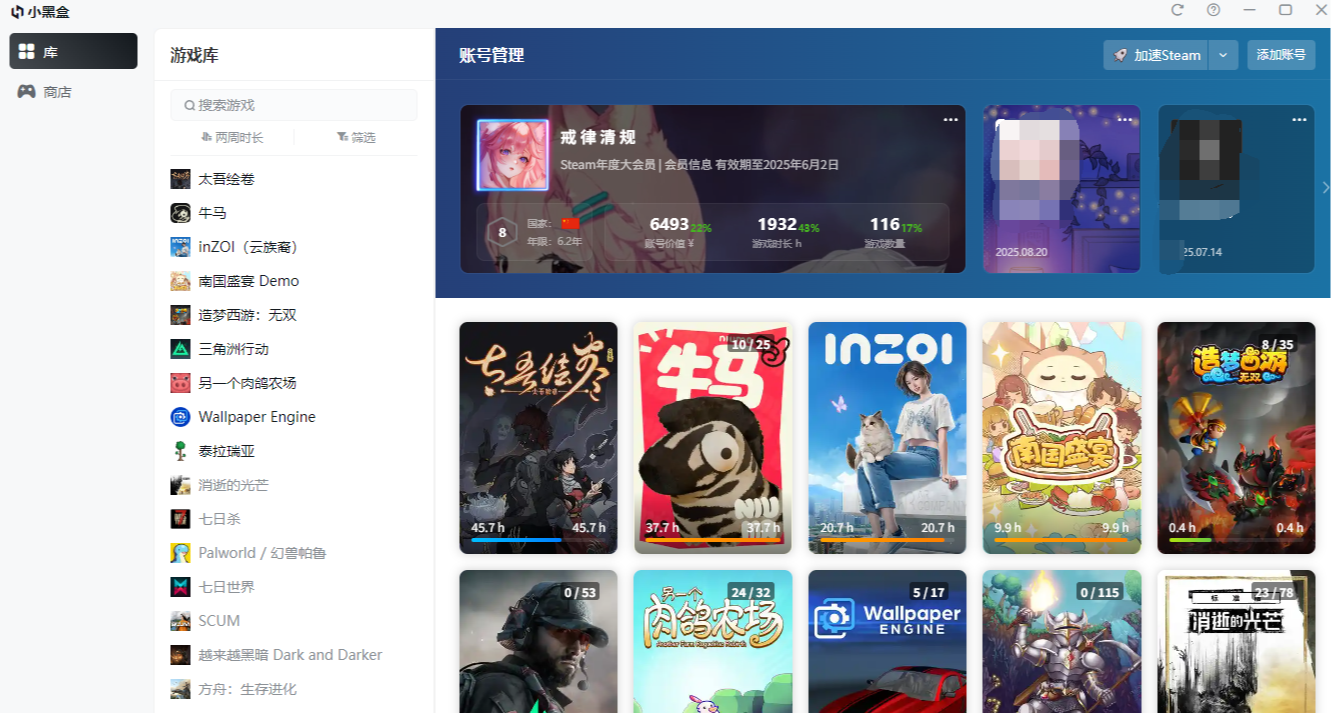The width and height of the screenshot is (1331, 713).
Task: Open the 造梦西游 无双 cover card
Action: click(1236, 437)
